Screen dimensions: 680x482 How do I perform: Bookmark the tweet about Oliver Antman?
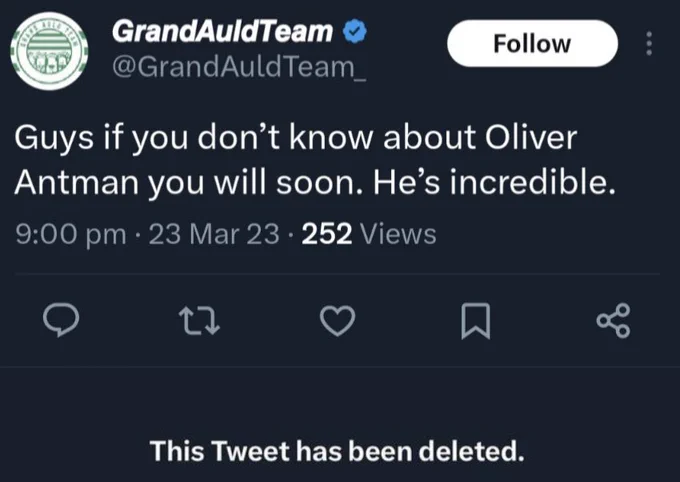[476, 321]
